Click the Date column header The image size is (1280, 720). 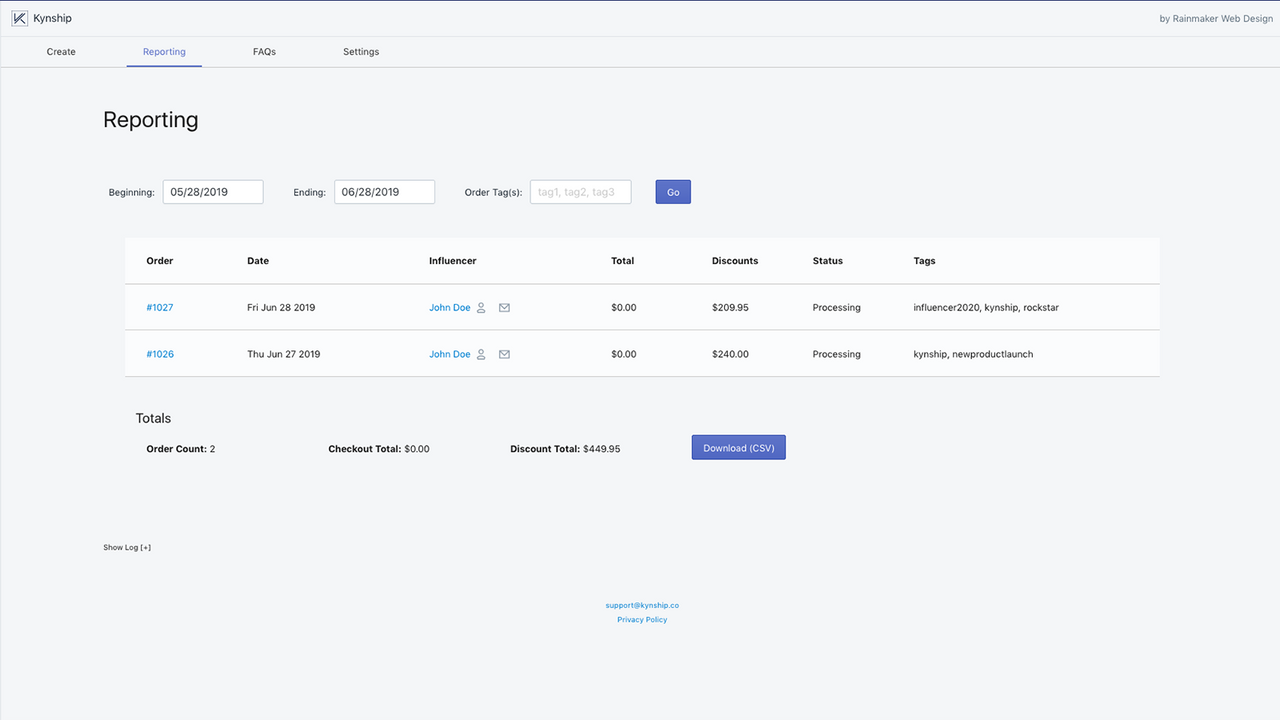tap(258, 261)
